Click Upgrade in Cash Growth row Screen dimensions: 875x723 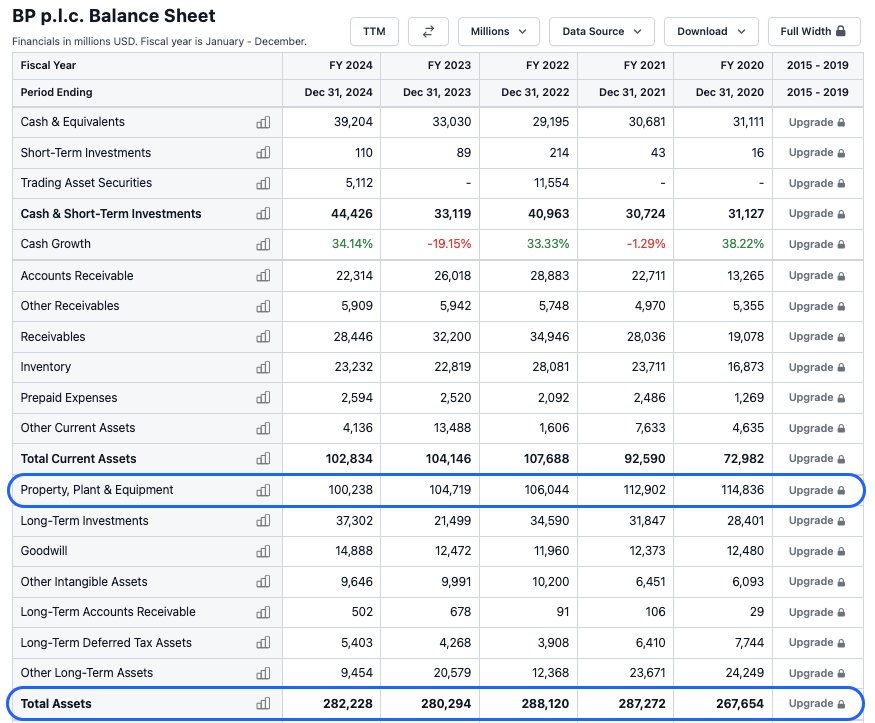pyautogui.click(x=817, y=244)
